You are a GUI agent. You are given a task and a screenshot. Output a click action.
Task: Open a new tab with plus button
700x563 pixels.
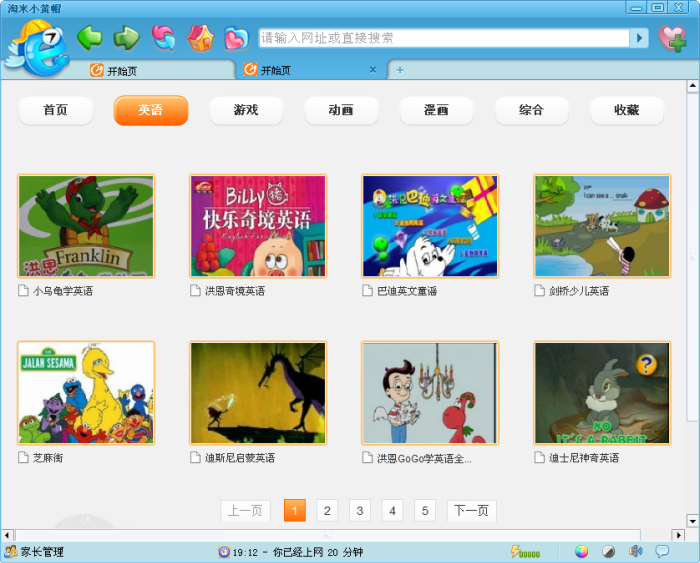400,70
